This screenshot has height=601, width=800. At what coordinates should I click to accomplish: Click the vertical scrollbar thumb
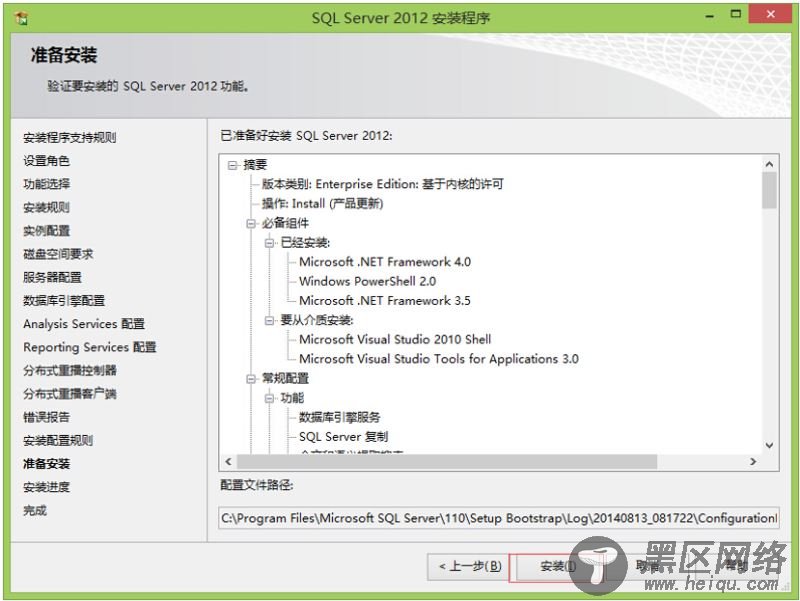[x=769, y=190]
